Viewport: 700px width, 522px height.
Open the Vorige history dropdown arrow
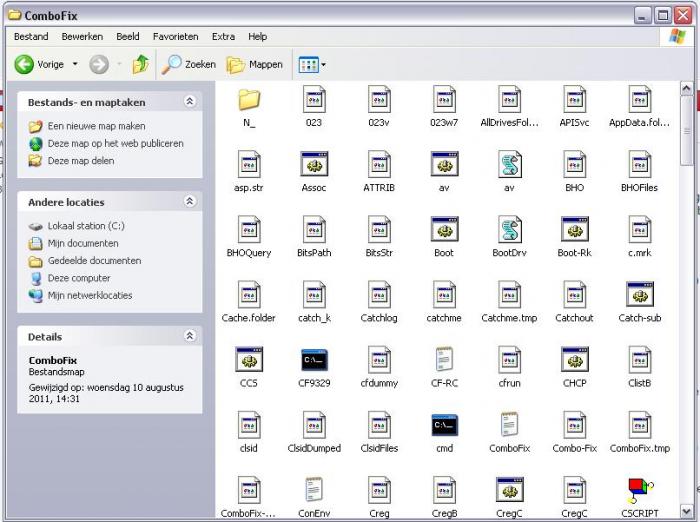(75, 64)
